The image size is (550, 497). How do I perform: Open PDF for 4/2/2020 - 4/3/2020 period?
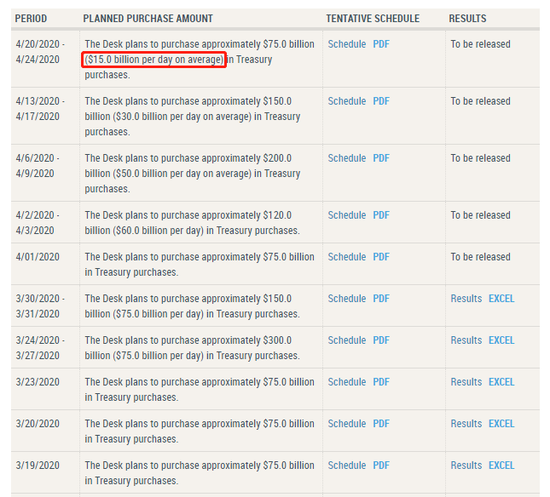(381, 215)
